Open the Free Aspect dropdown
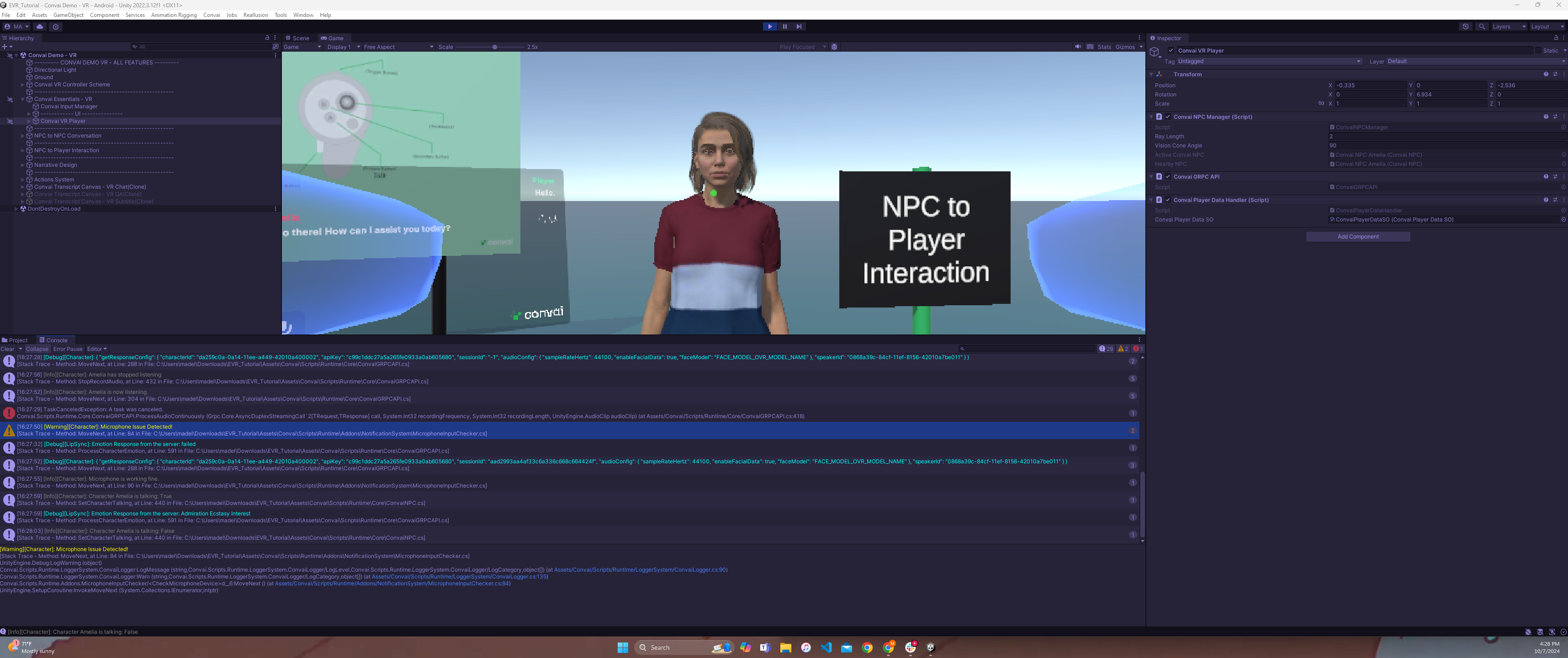 [x=398, y=47]
